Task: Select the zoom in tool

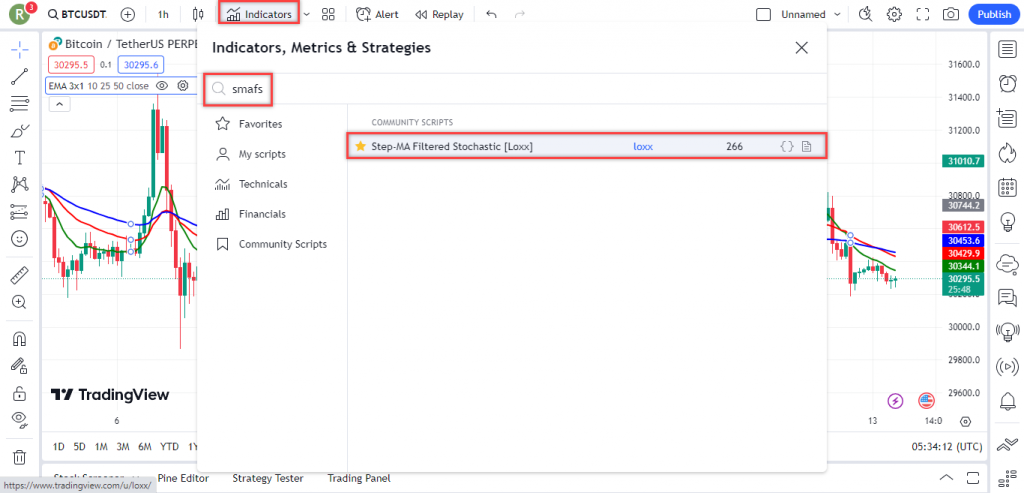Action: (x=20, y=302)
